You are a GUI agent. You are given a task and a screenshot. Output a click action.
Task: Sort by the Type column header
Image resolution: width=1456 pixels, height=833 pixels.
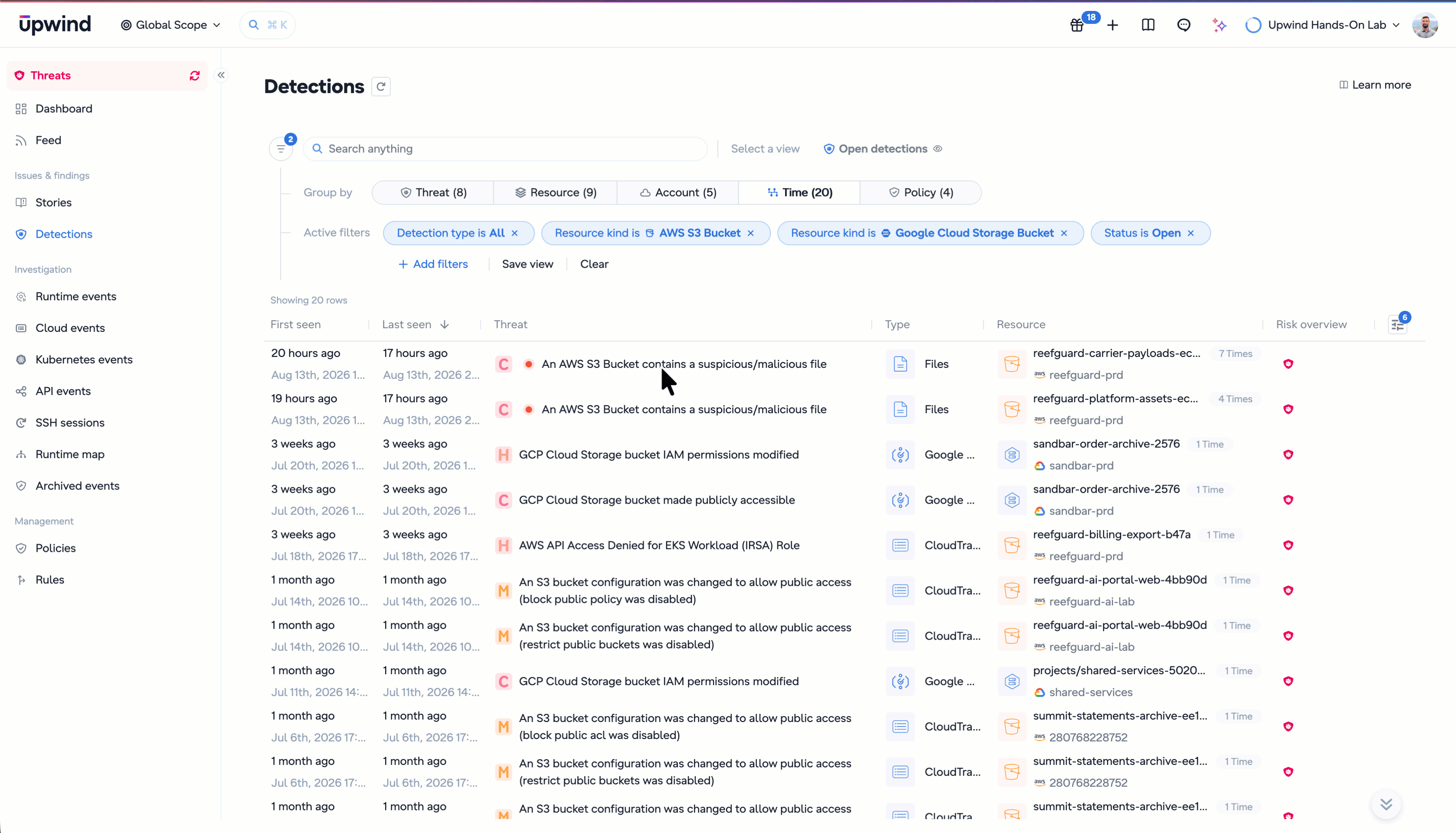tap(897, 325)
